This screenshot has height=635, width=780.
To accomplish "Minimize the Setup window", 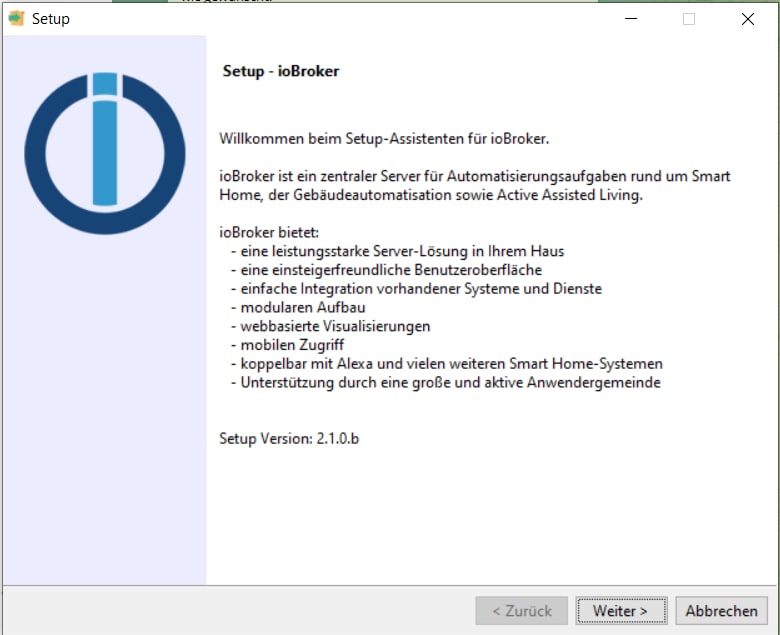I will click(631, 19).
